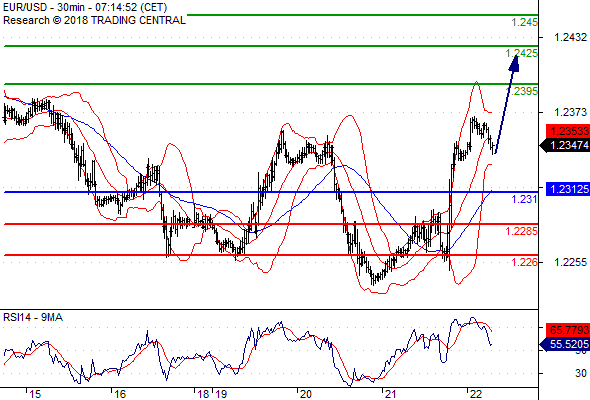
Task: Click the blue 55.5205 RSI value tag
Action: pyautogui.click(x=565, y=344)
